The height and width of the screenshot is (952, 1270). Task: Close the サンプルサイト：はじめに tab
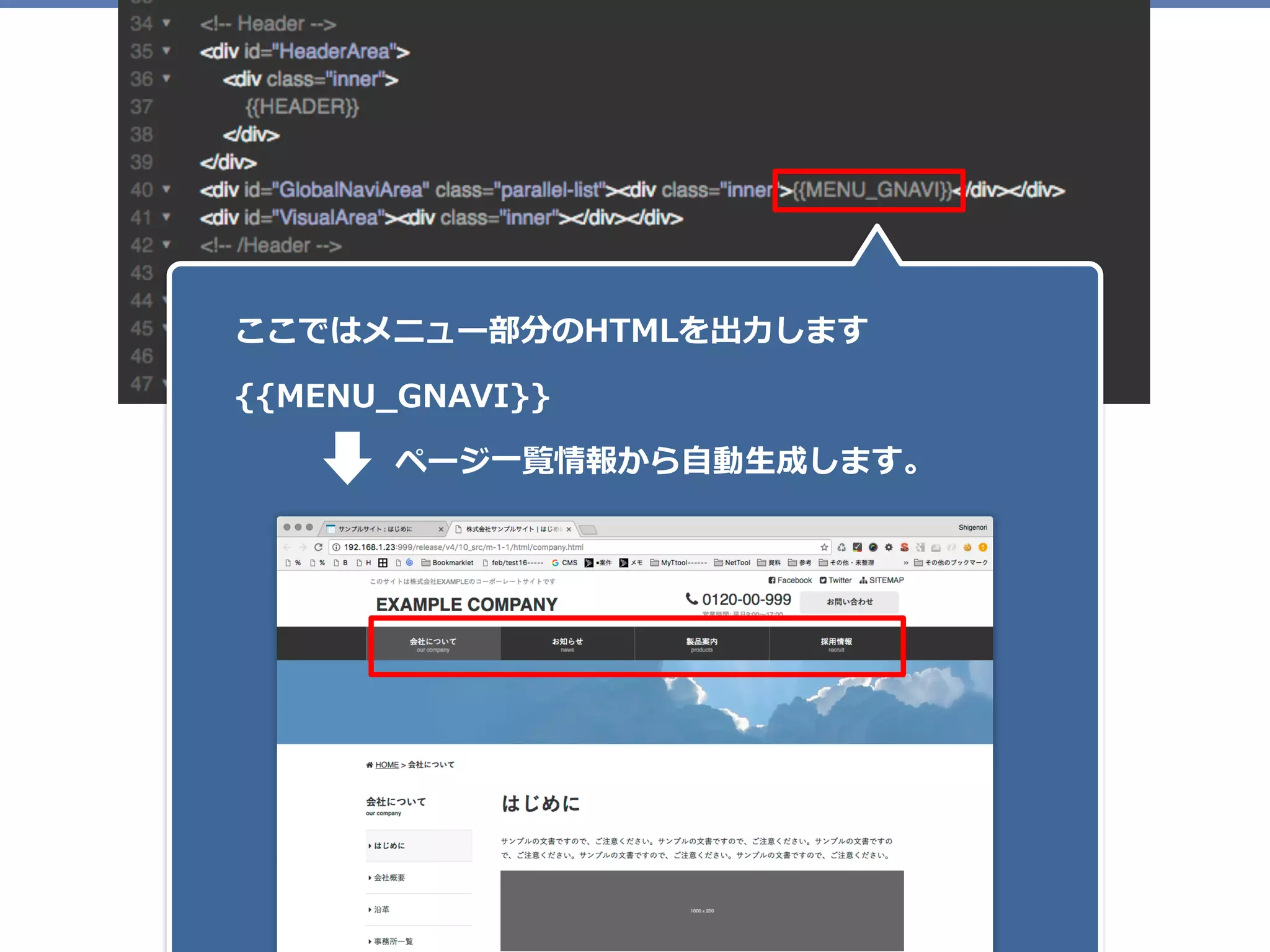point(441,529)
